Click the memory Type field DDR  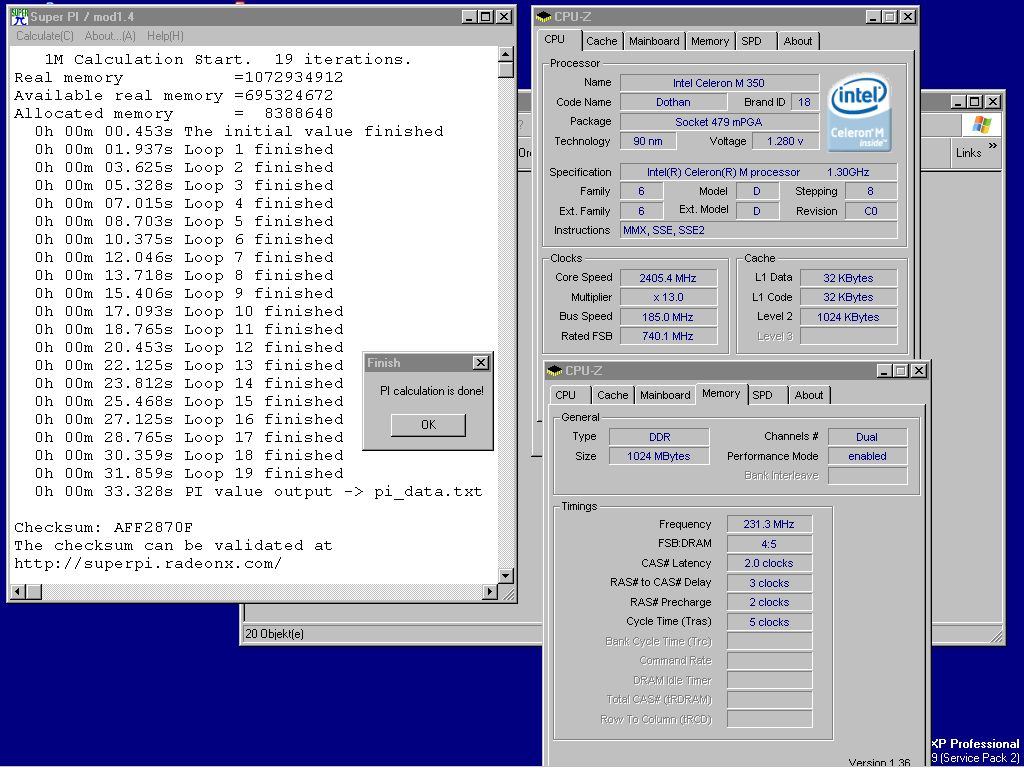[x=659, y=437]
